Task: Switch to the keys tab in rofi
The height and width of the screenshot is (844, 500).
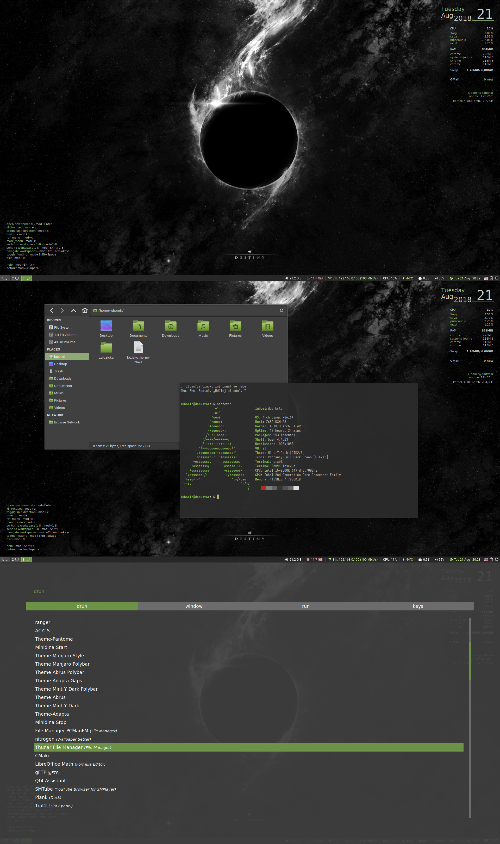Action: (418, 606)
